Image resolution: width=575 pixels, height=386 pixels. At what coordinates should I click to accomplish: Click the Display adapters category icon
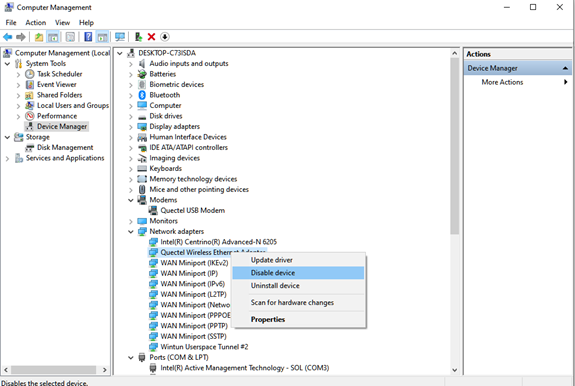[142, 126]
